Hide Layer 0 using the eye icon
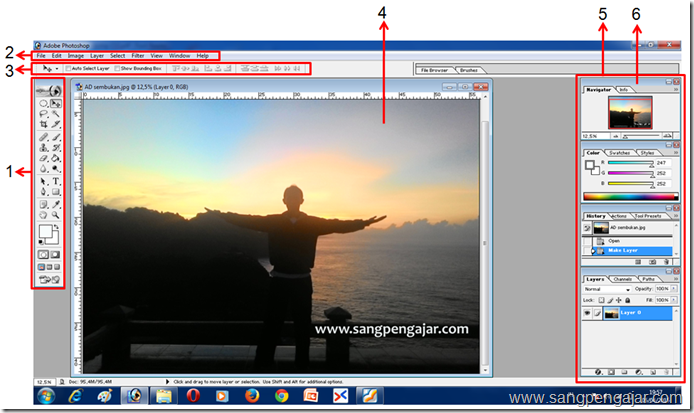This screenshot has height=413, width=694. click(587, 313)
